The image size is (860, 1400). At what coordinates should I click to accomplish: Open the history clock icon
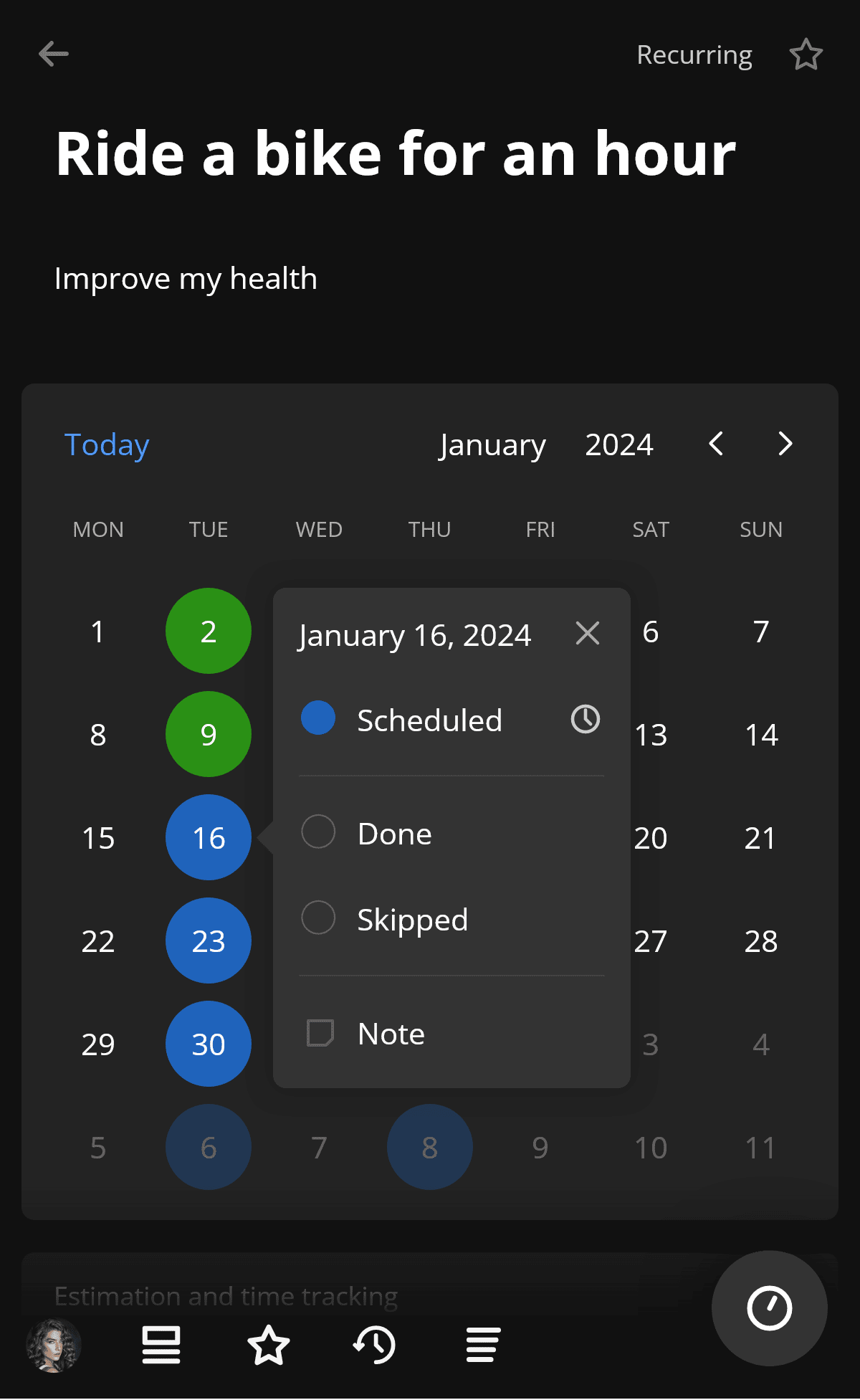point(375,1345)
